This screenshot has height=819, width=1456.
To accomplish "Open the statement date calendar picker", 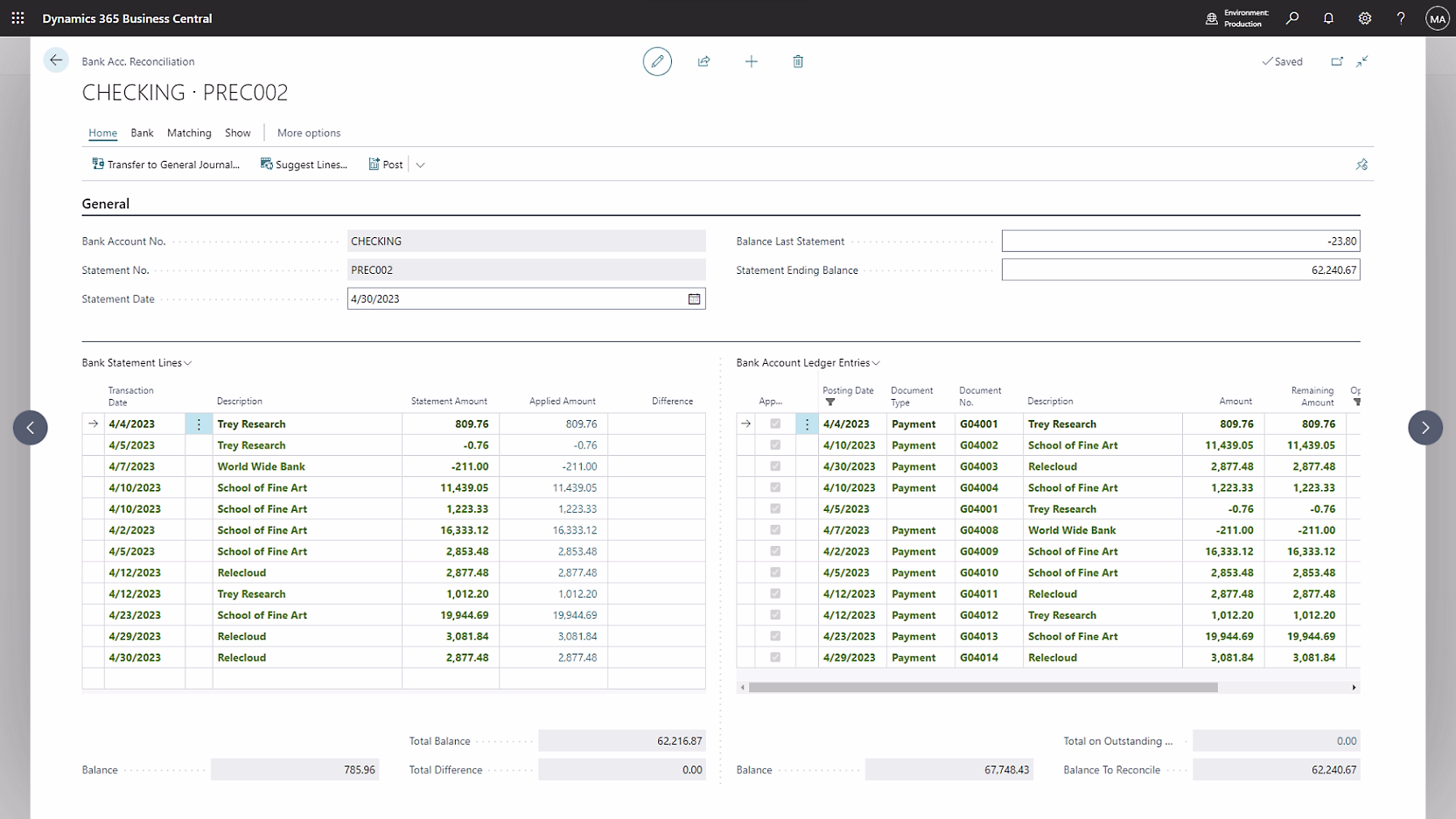I will click(694, 299).
